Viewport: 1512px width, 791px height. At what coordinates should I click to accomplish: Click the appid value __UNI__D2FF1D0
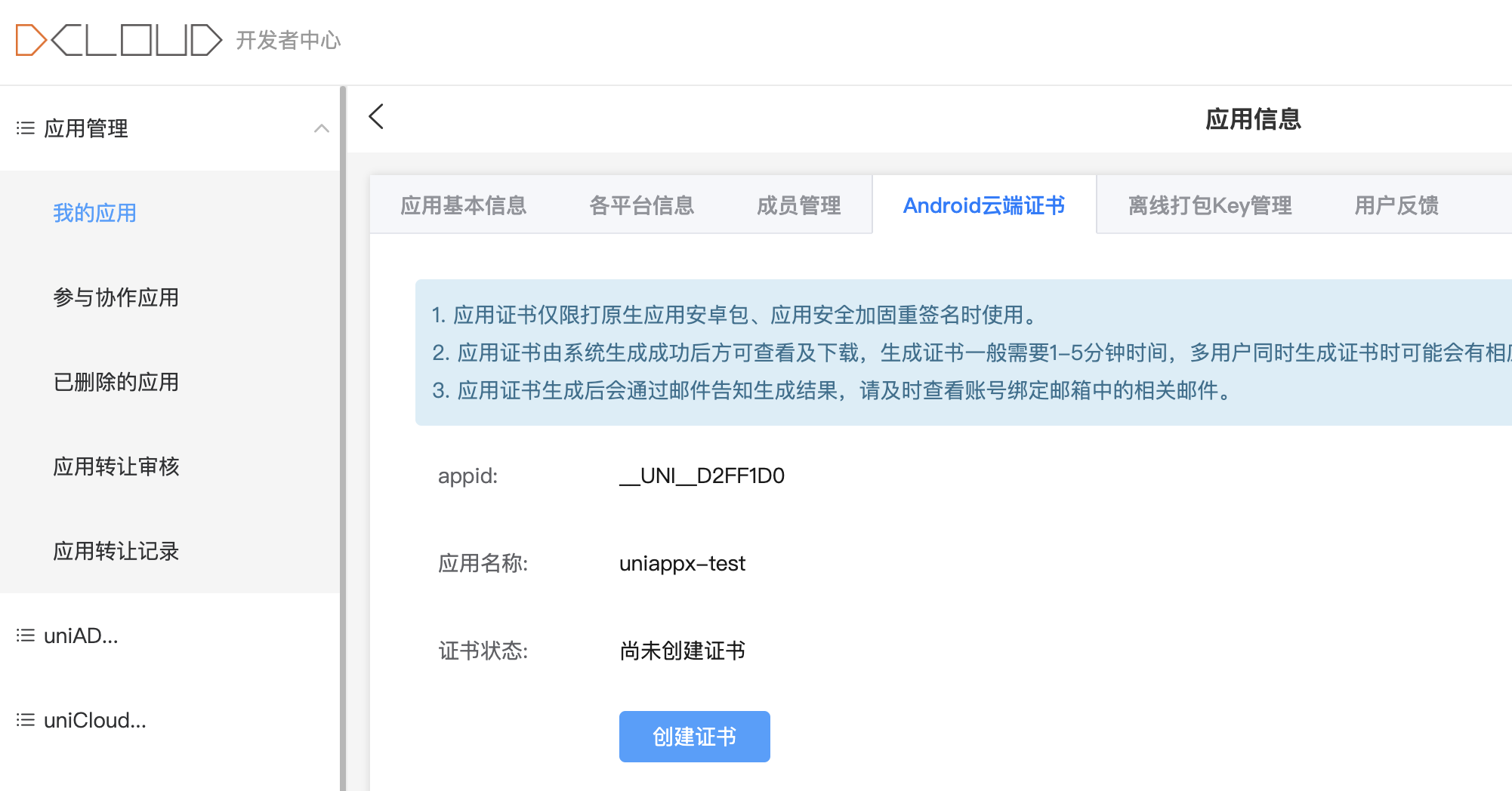pos(702,476)
